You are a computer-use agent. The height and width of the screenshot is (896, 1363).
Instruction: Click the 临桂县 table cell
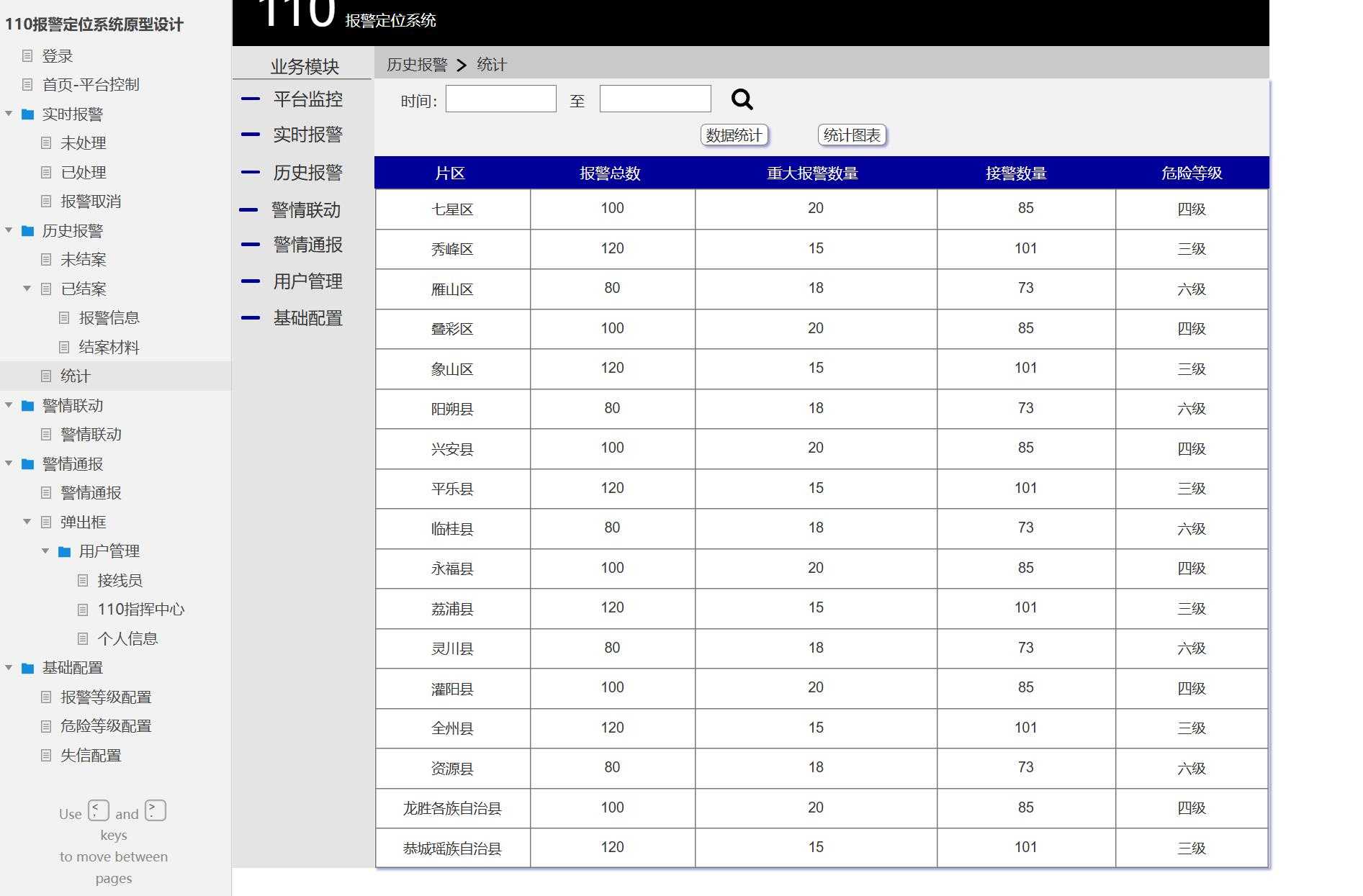click(453, 529)
